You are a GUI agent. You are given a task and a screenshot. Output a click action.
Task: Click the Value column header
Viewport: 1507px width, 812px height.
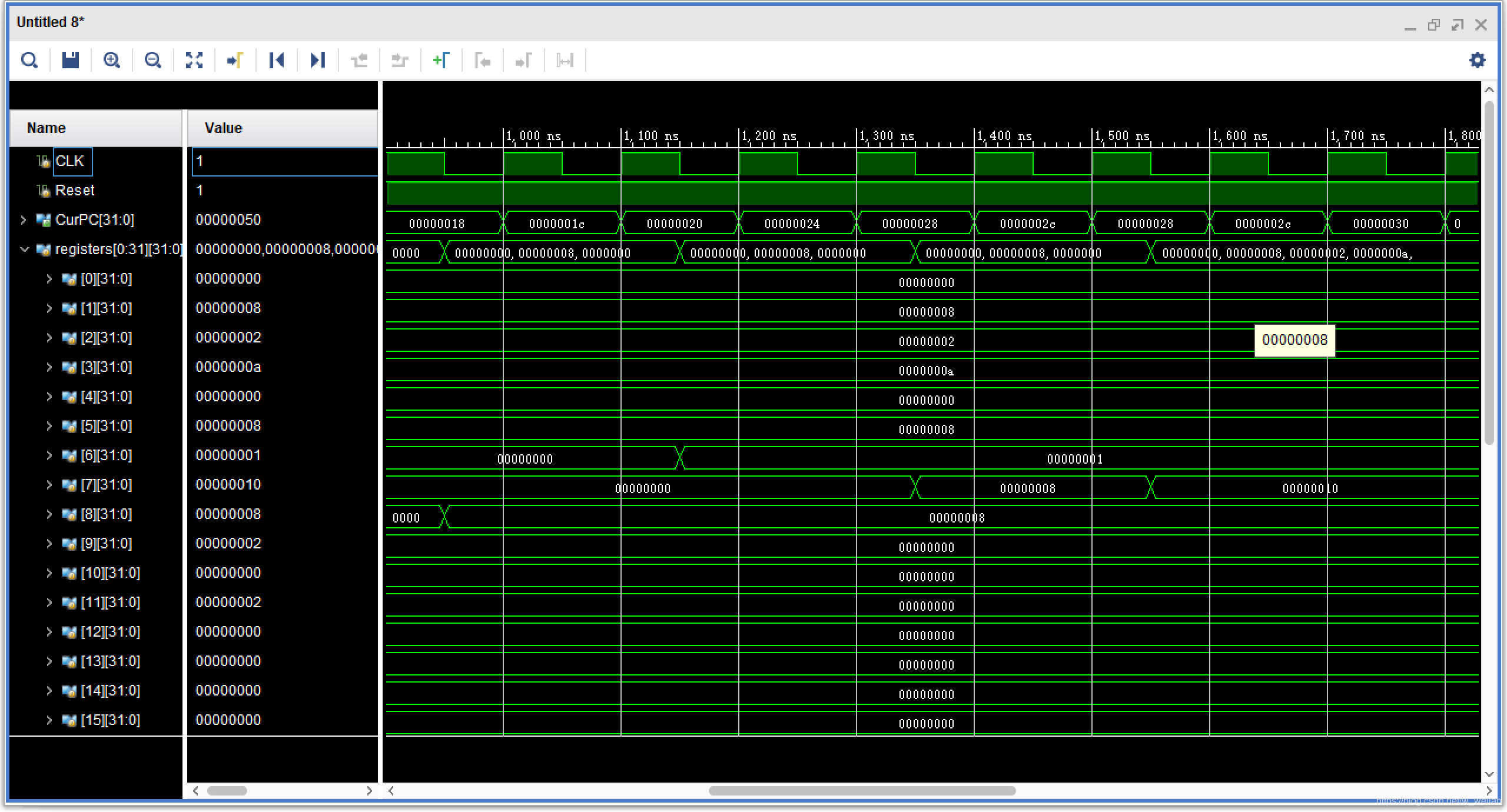(223, 128)
